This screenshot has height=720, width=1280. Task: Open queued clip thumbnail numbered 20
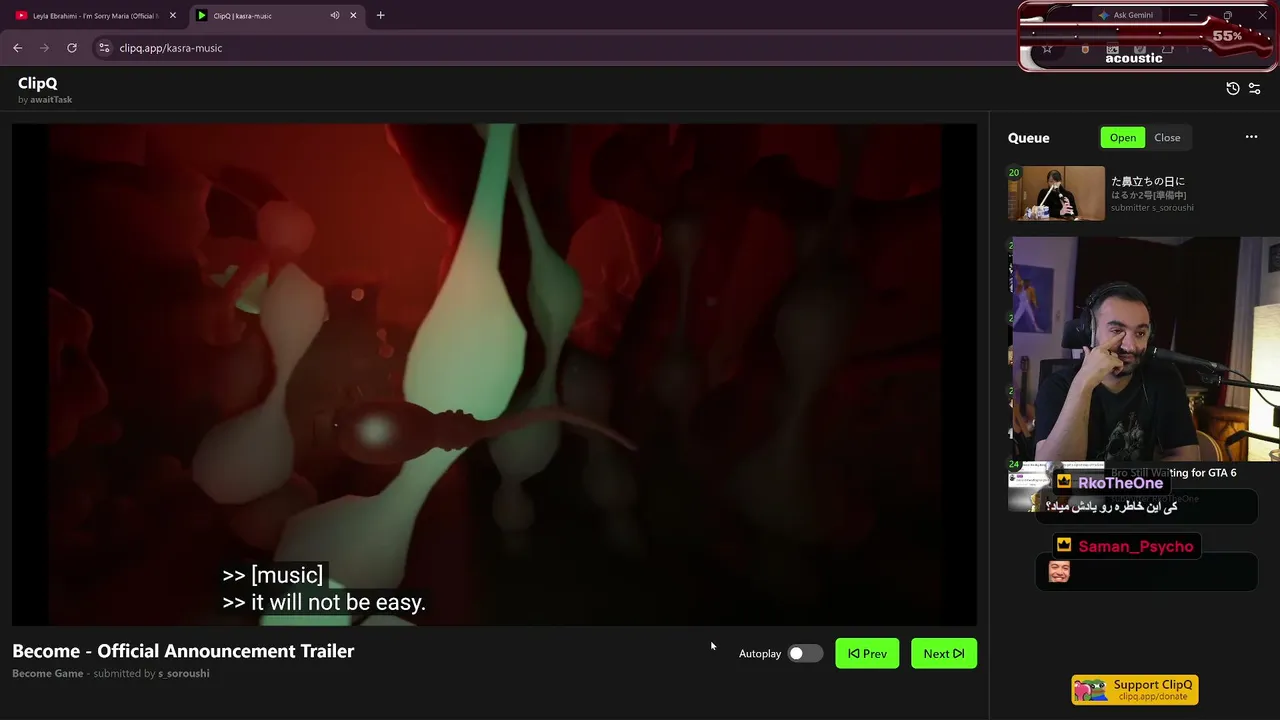(1056, 193)
